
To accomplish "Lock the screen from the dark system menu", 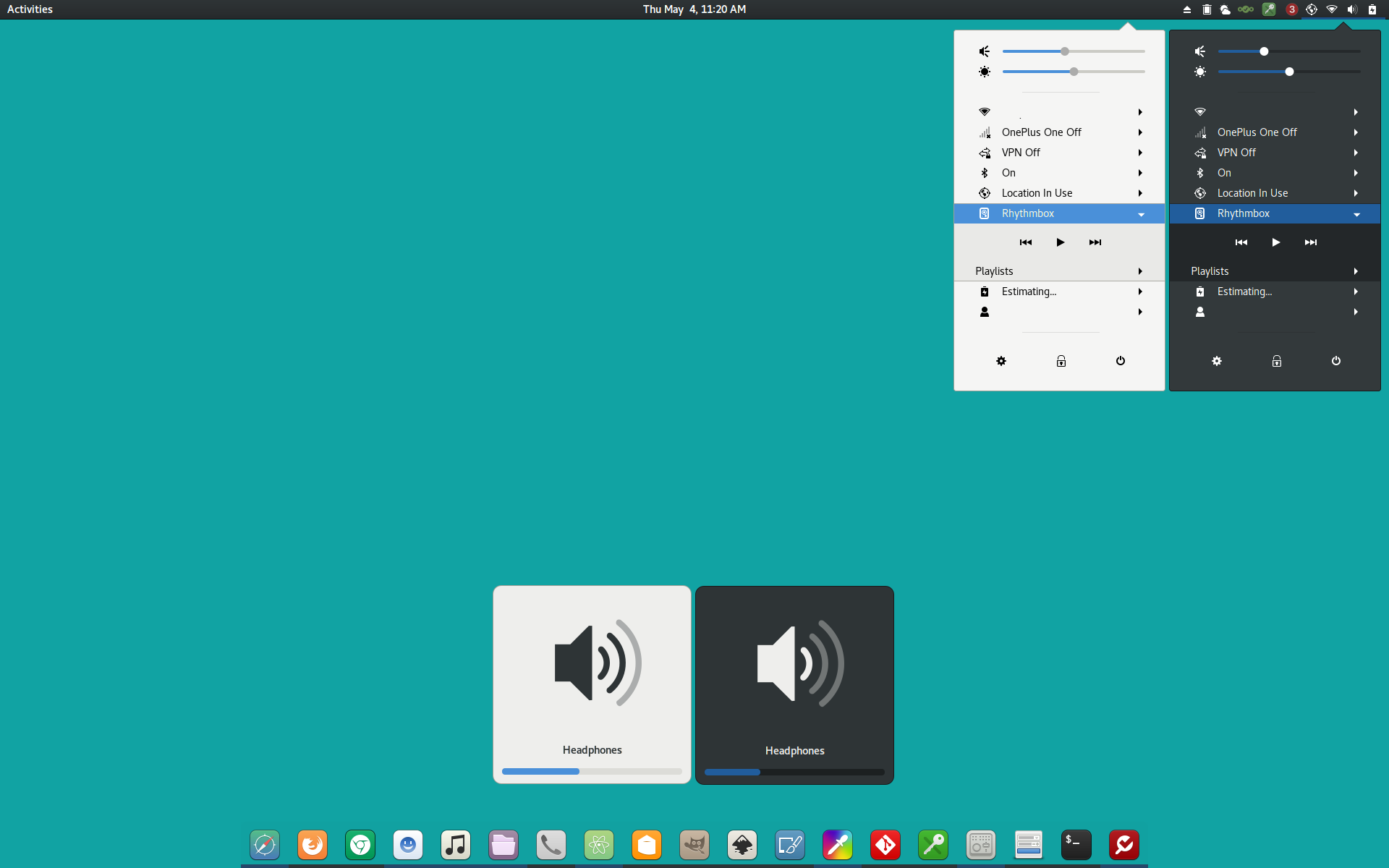I will pyautogui.click(x=1277, y=361).
